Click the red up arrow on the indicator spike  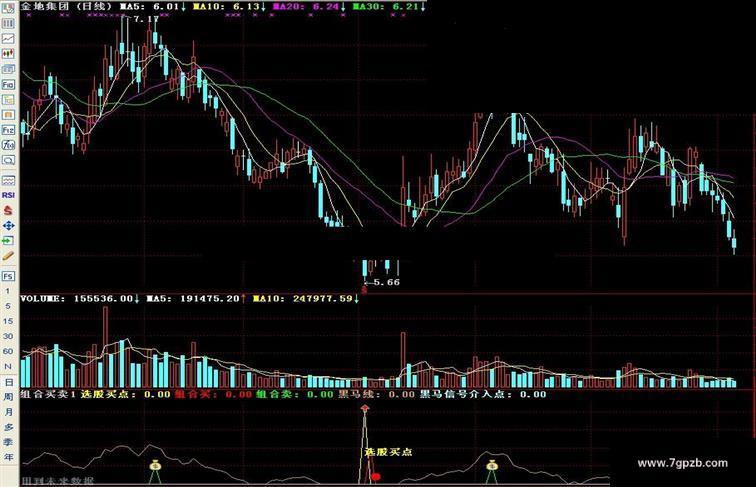coord(365,409)
